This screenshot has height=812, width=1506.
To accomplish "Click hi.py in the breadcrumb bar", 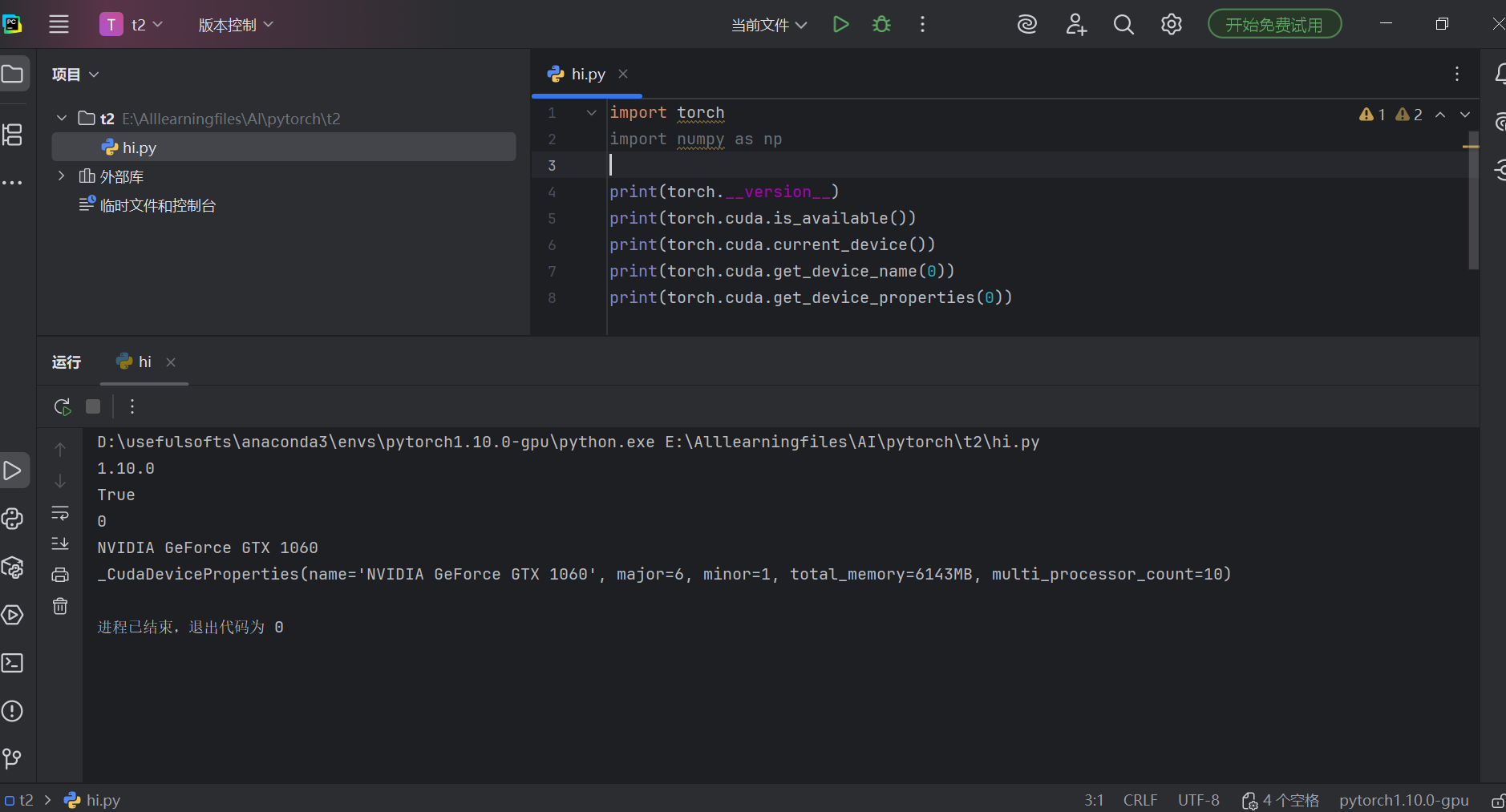I will [93, 800].
